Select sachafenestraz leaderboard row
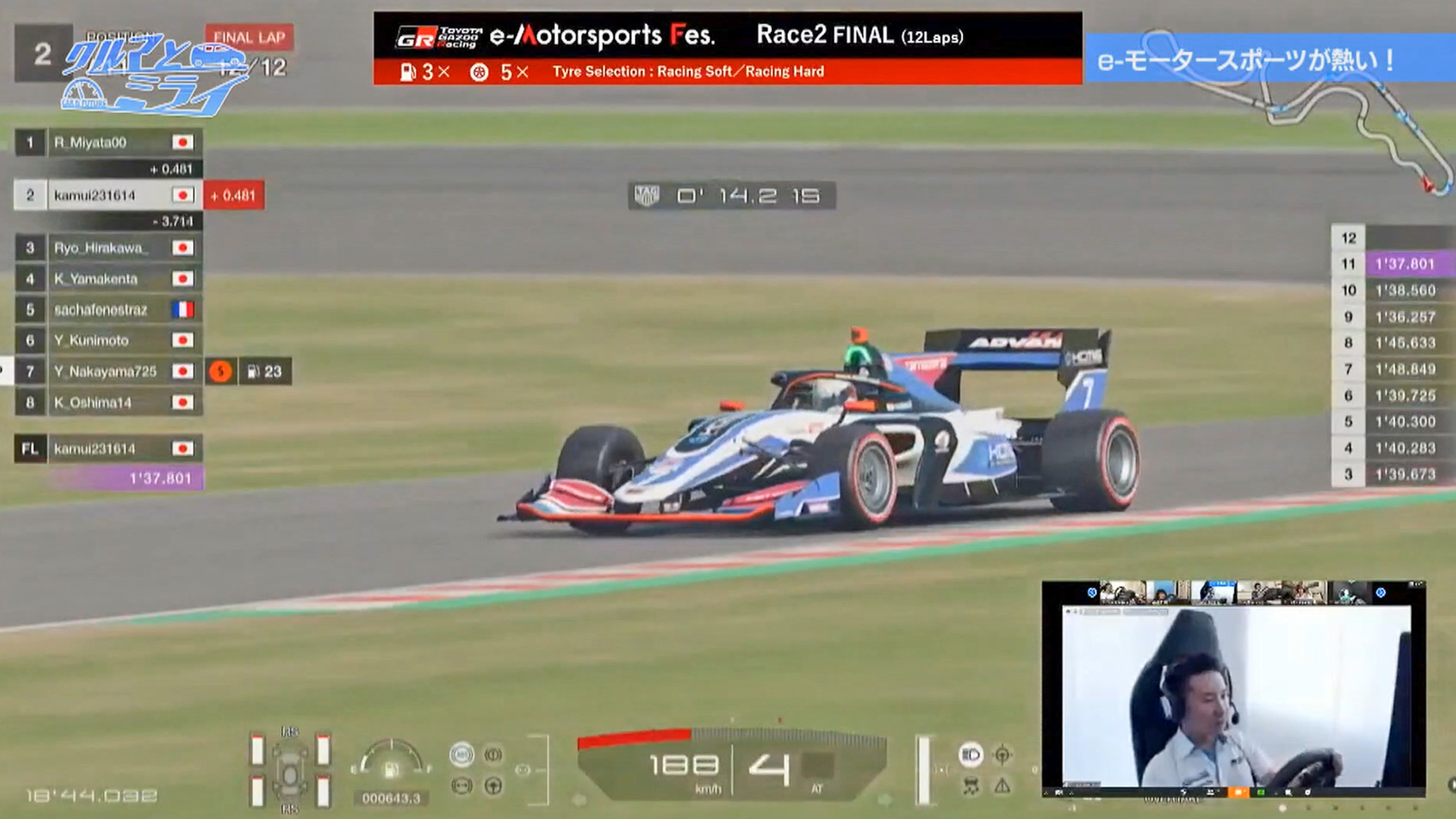Screen dimensions: 1456x819 point(108,309)
